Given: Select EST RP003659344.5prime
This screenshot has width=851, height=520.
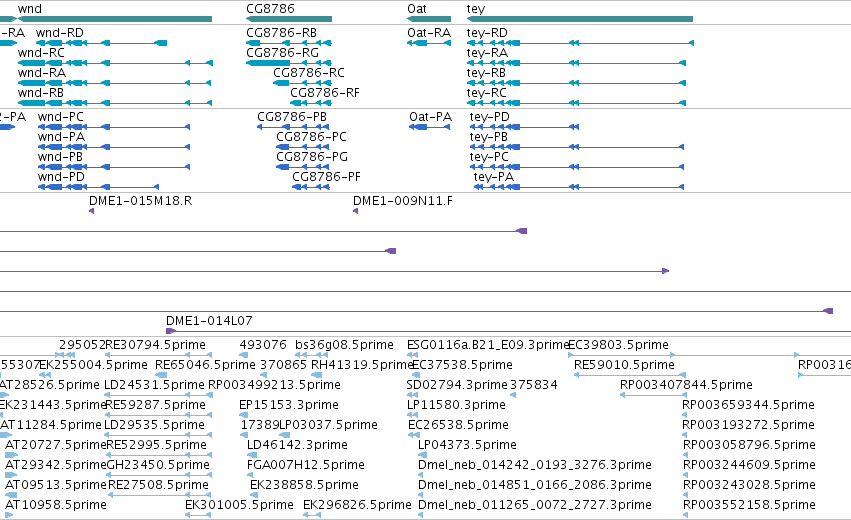Looking at the screenshot, I should pyautogui.click(x=748, y=405).
